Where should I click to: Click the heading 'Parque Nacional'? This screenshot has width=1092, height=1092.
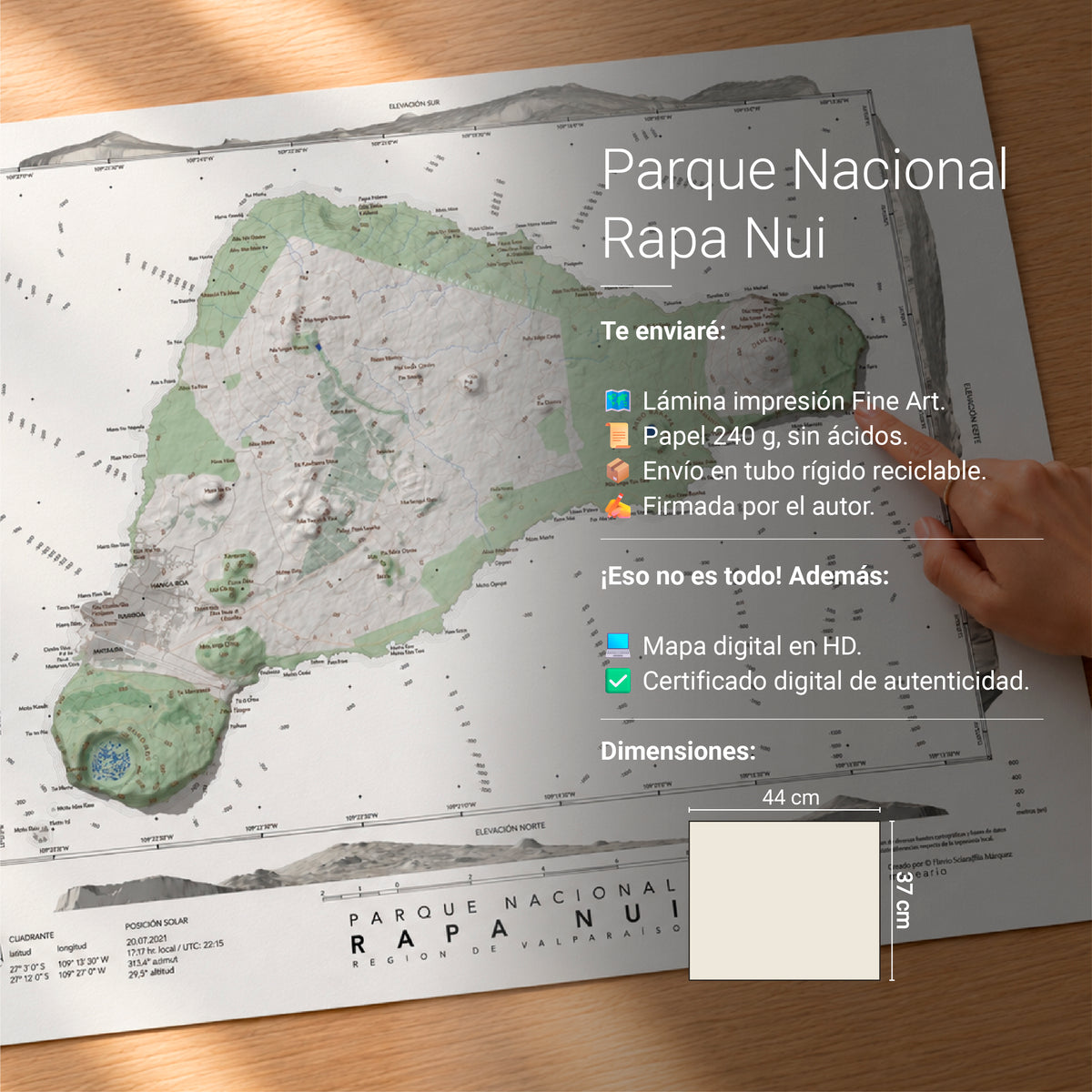804,170
